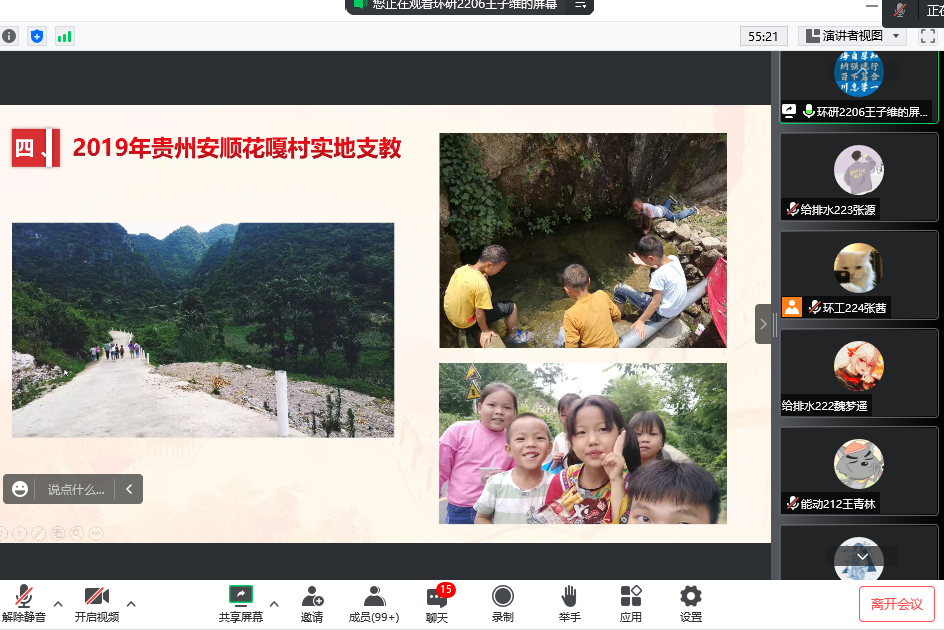
Task: Expand video options arrow beside 开启视频
Action: [x=131, y=604]
